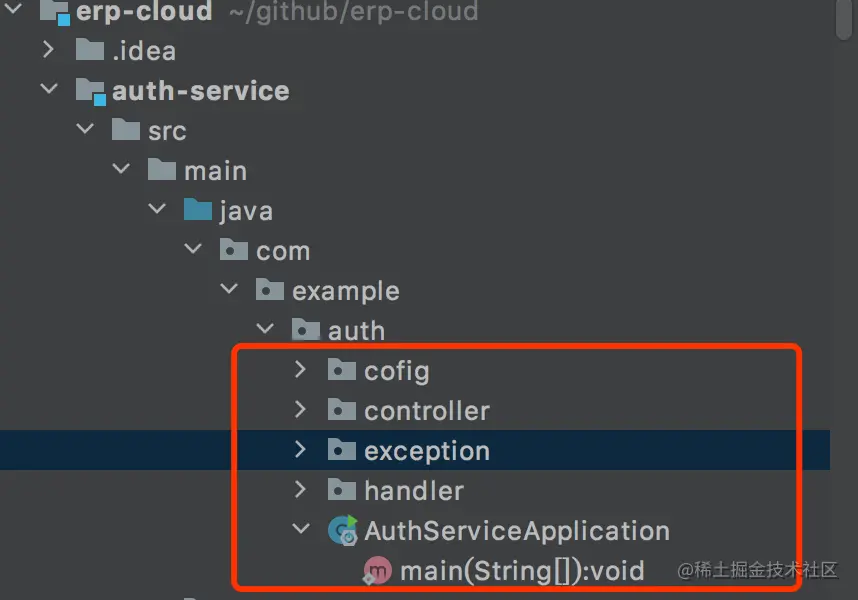This screenshot has width=858, height=600.
Task: Select the main folder label
Action: point(216,171)
